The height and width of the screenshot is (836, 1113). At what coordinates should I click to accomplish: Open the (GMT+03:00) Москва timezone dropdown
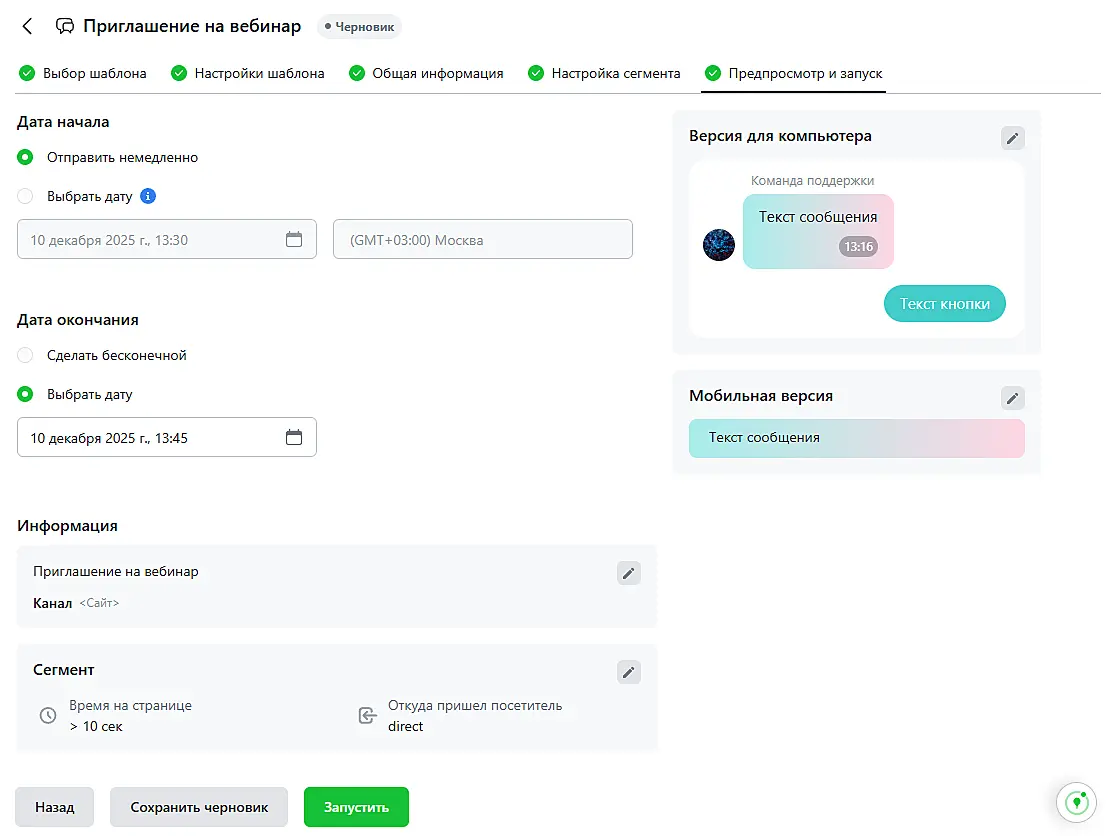click(482, 240)
